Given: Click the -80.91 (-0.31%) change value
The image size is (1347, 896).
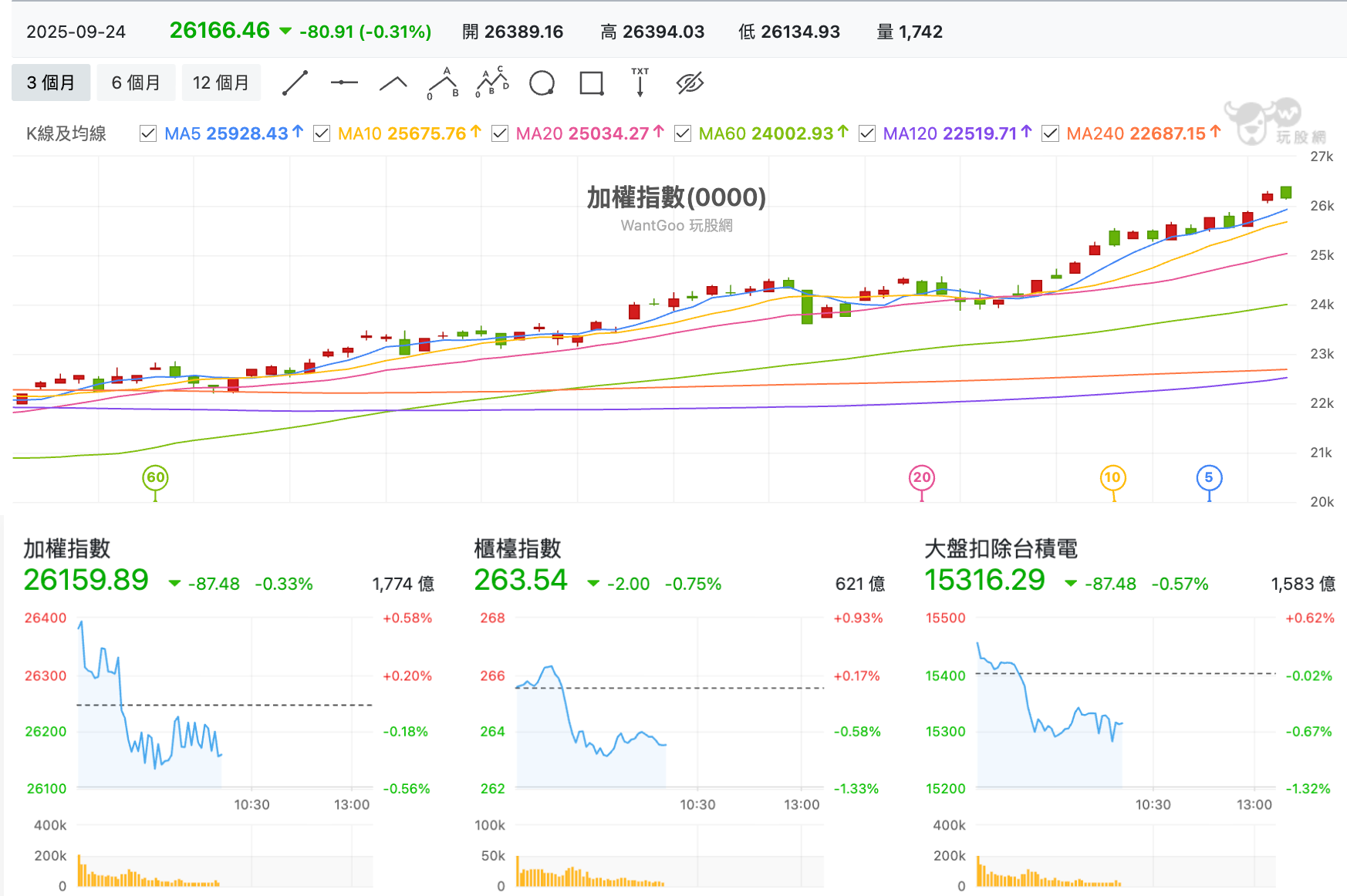Looking at the screenshot, I should click(365, 32).
